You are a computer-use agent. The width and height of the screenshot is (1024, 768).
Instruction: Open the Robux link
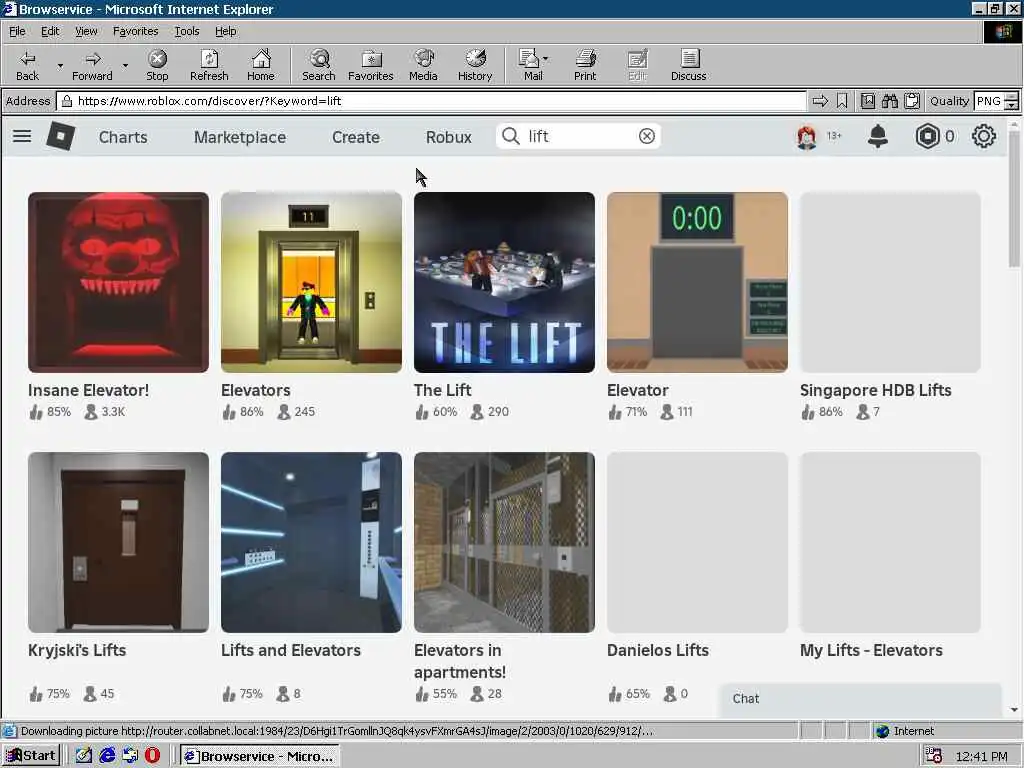[x=448, y=137]
